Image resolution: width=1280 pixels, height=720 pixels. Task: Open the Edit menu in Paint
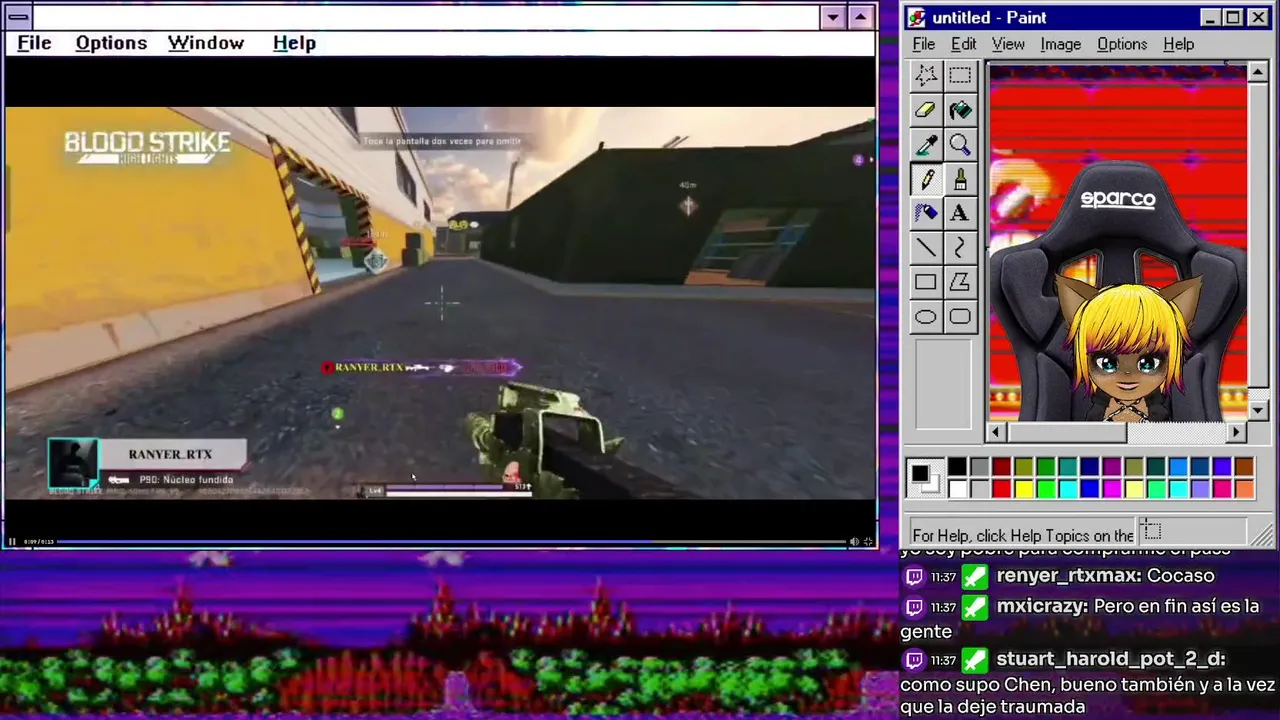963,44
